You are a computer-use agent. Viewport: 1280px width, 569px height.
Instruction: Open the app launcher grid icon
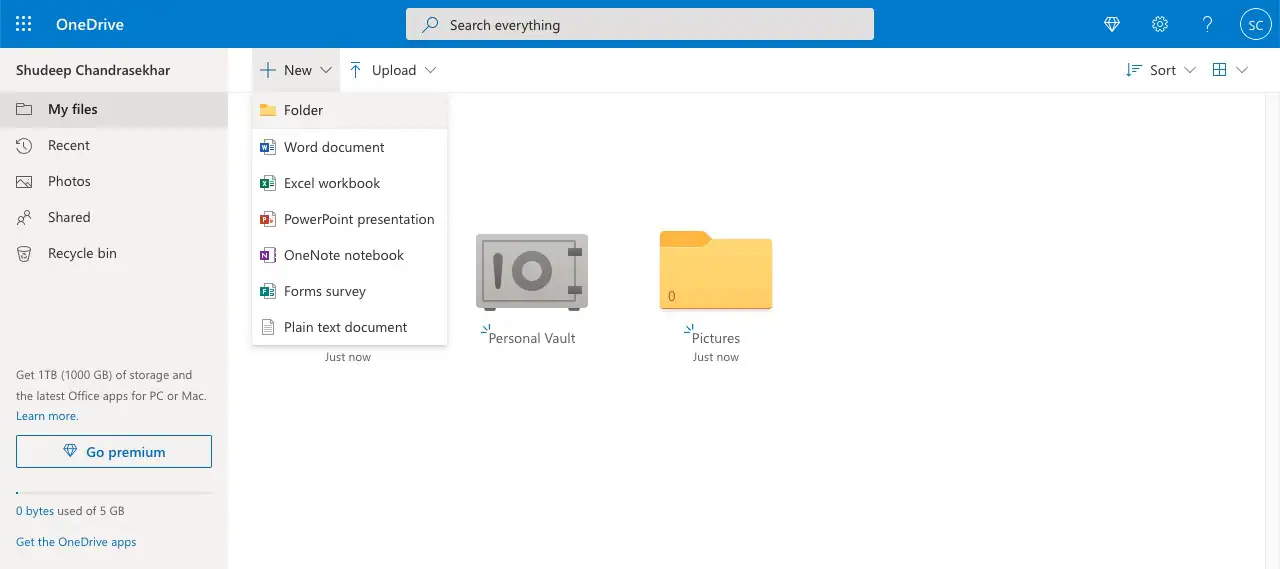coord(24,24)
